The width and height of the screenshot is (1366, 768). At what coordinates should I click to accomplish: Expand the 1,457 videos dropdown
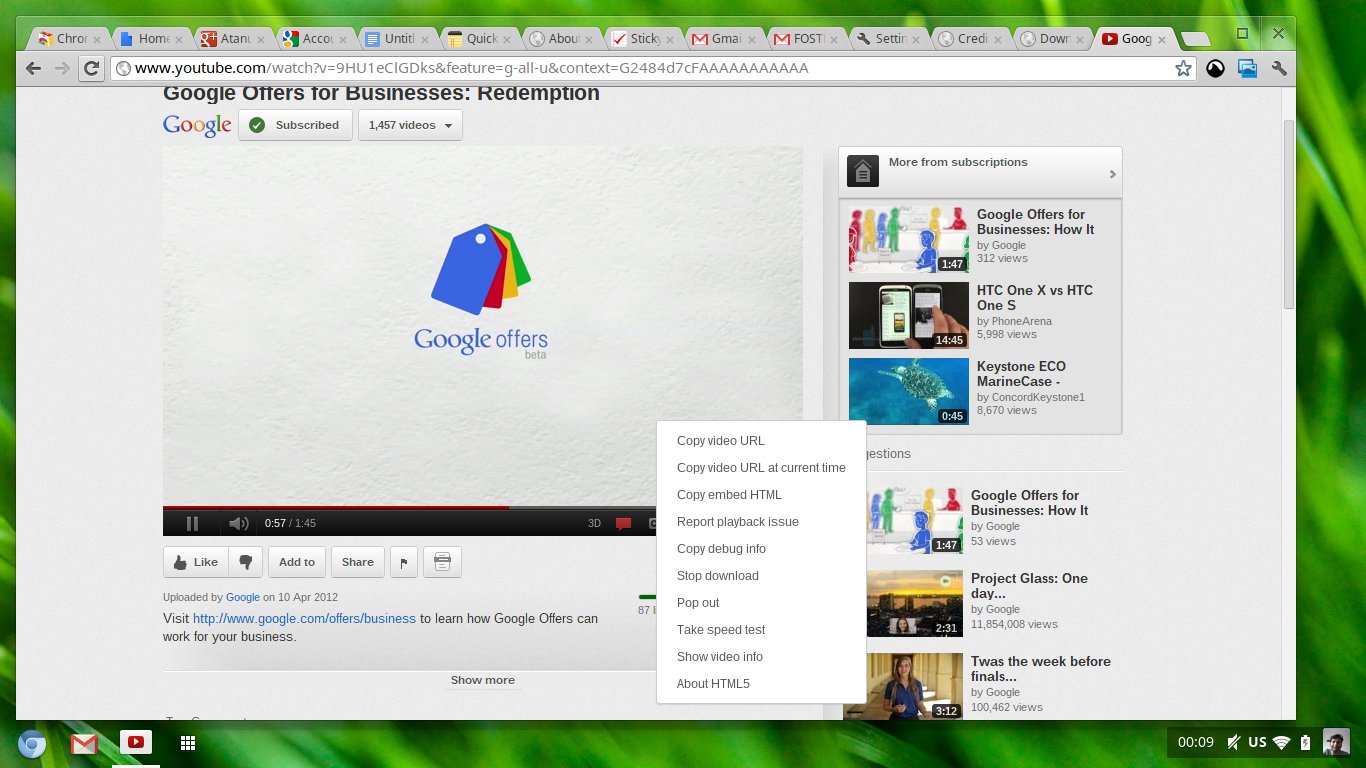pyautogui.click(x=410, y=125)
